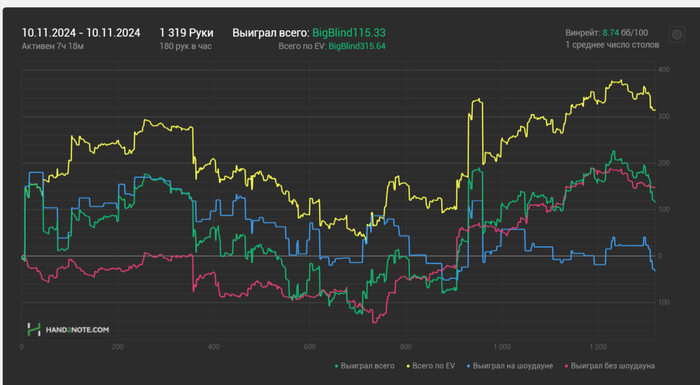Click the 'BigBlind115.33' total won value
This screenshot has width=700, height=385.
point(349,33)
